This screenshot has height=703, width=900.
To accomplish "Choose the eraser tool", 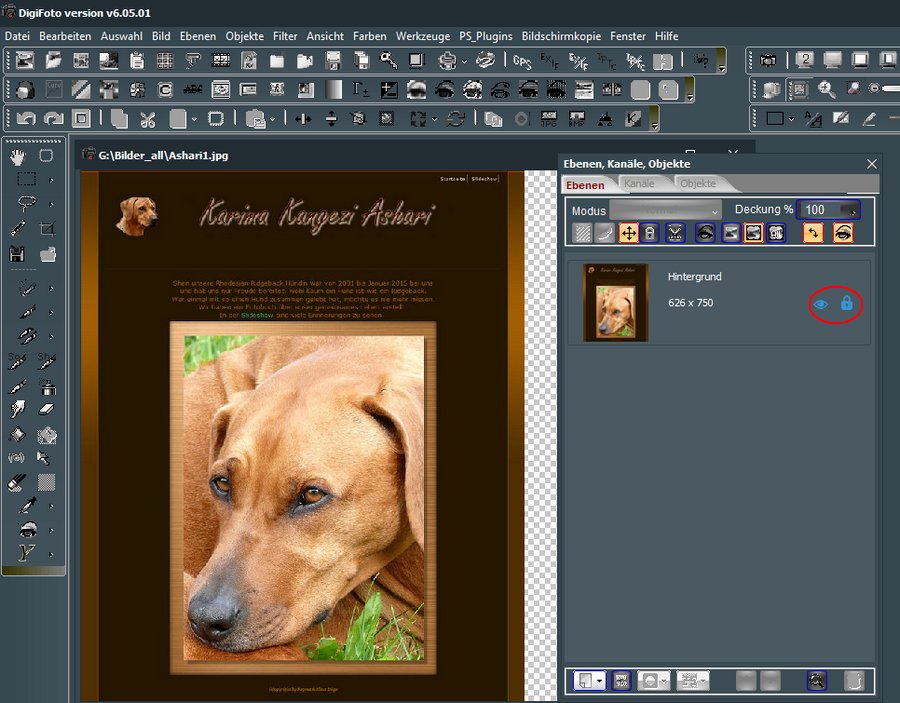I will pyautogui.click(x=47, y=409).
